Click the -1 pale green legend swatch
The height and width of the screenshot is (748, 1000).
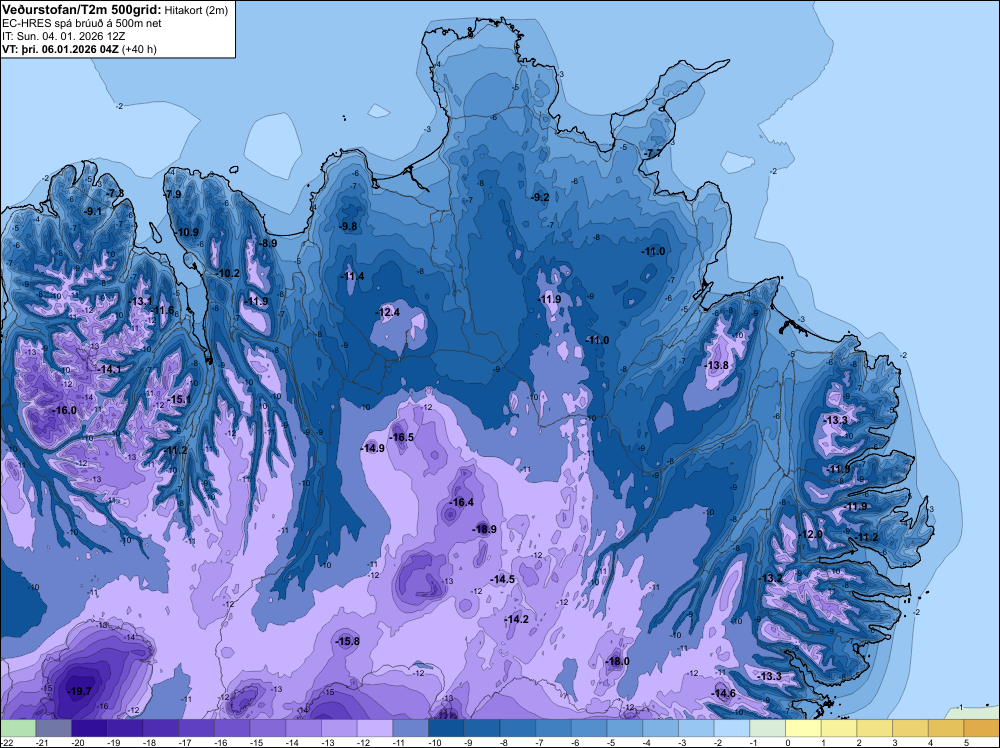coord(767,728)
